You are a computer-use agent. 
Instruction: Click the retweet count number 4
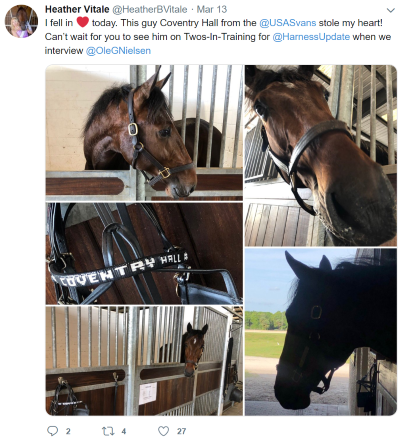[x=124, y=431]
